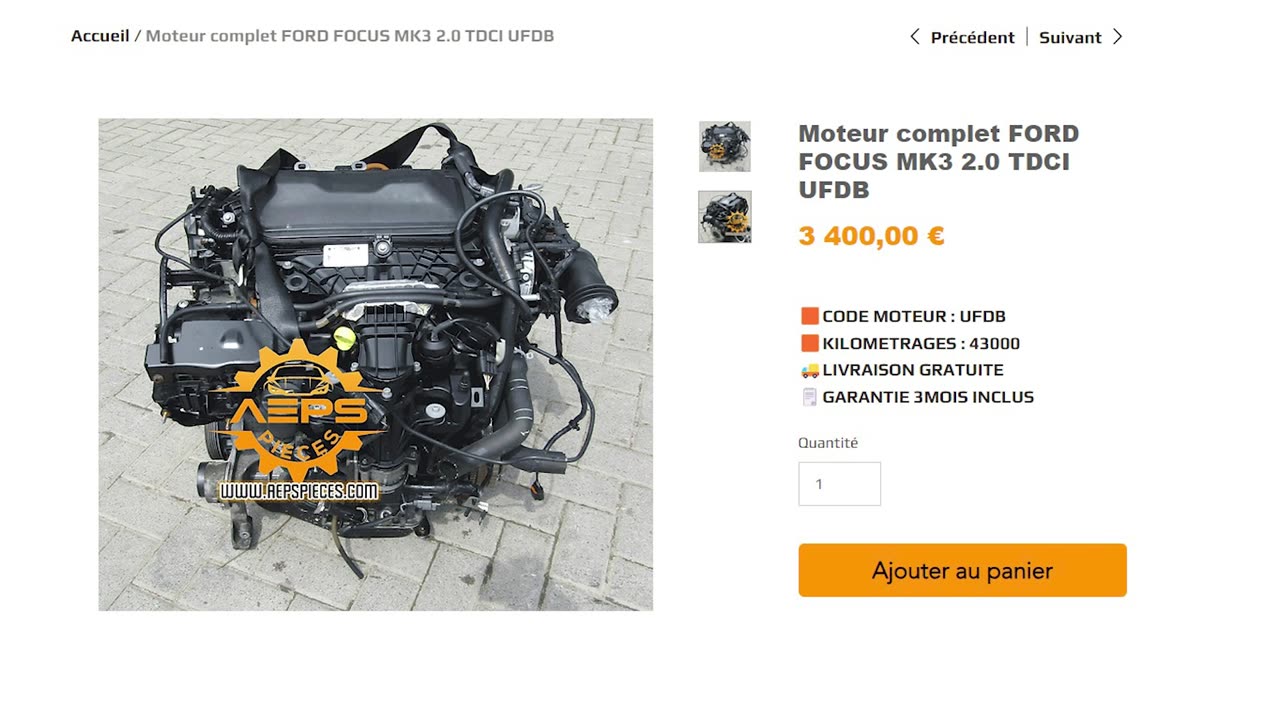The width and height of the screenshot is (1280, 720).
Task: Click the orange square before KILOMETRAGES
Action: (x=810, y=343)
